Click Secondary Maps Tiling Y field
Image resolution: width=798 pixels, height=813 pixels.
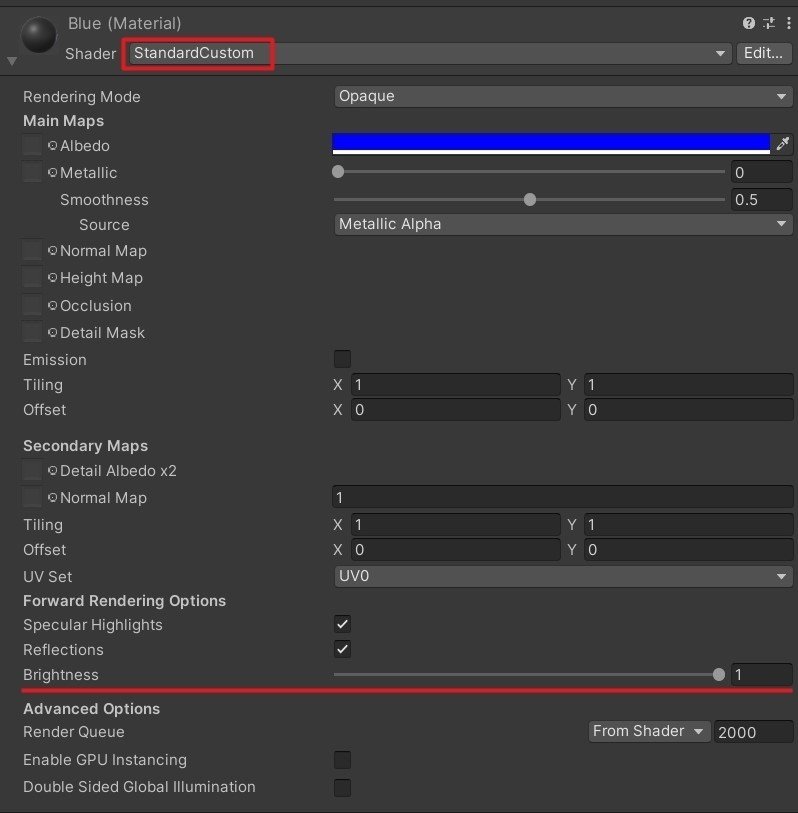pos(688,525)
